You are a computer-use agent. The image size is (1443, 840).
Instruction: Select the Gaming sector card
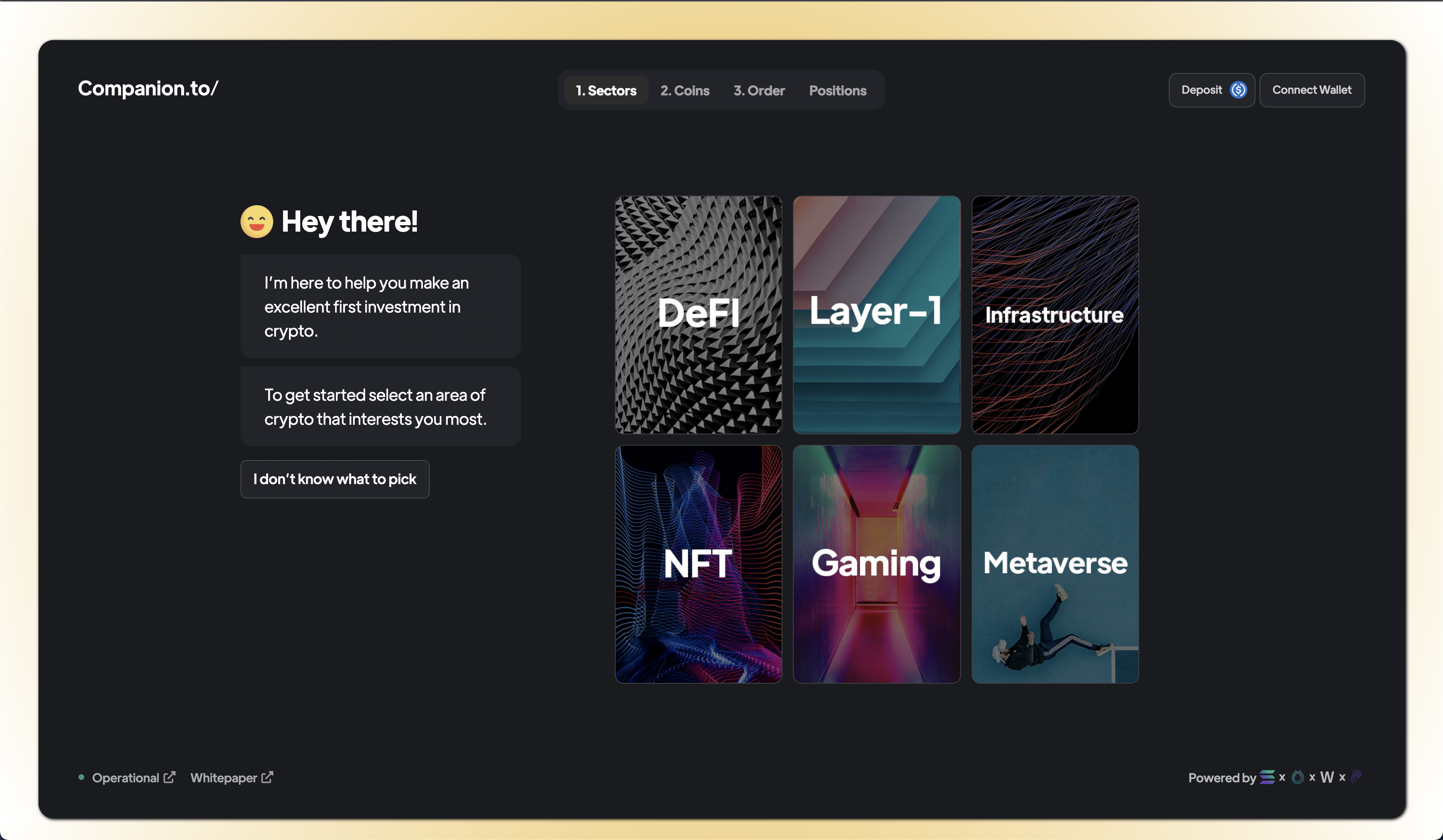point(876,564)
